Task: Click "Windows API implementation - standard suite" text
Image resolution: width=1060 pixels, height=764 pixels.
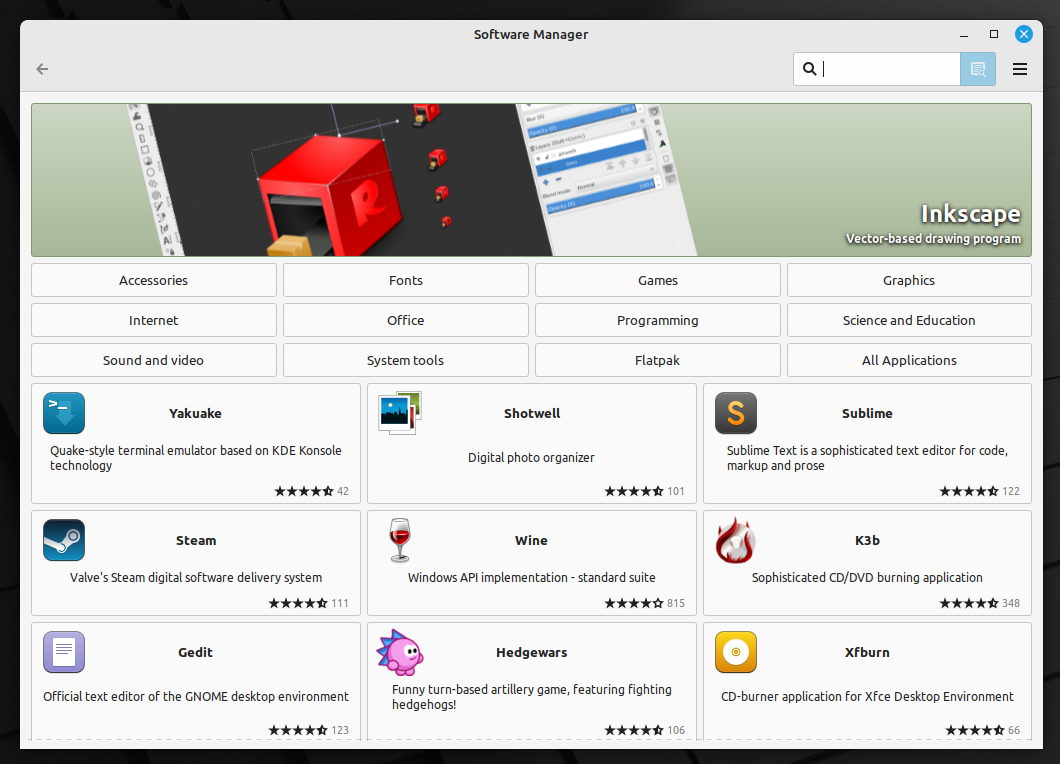Action: click(x=531, y=577)
